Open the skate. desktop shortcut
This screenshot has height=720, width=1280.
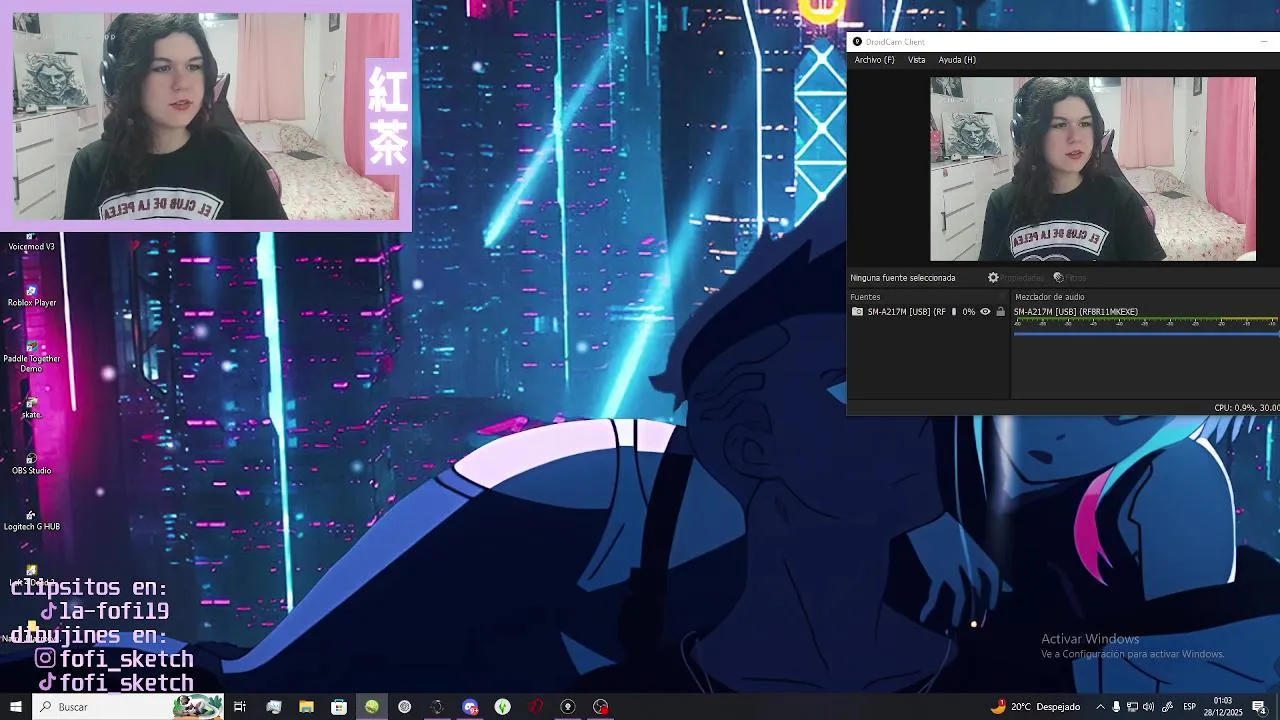(31, 408)
